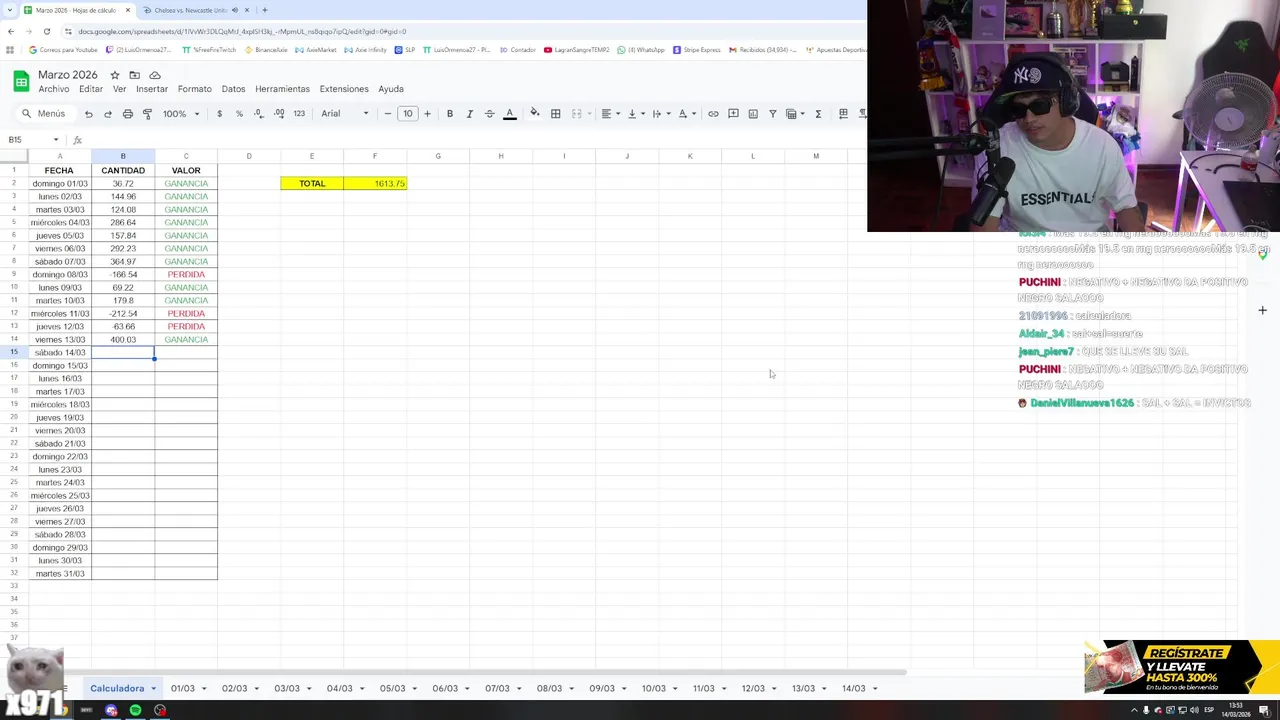Open the functions sigma menu
Screen dimensions: 1280x720
818,114
